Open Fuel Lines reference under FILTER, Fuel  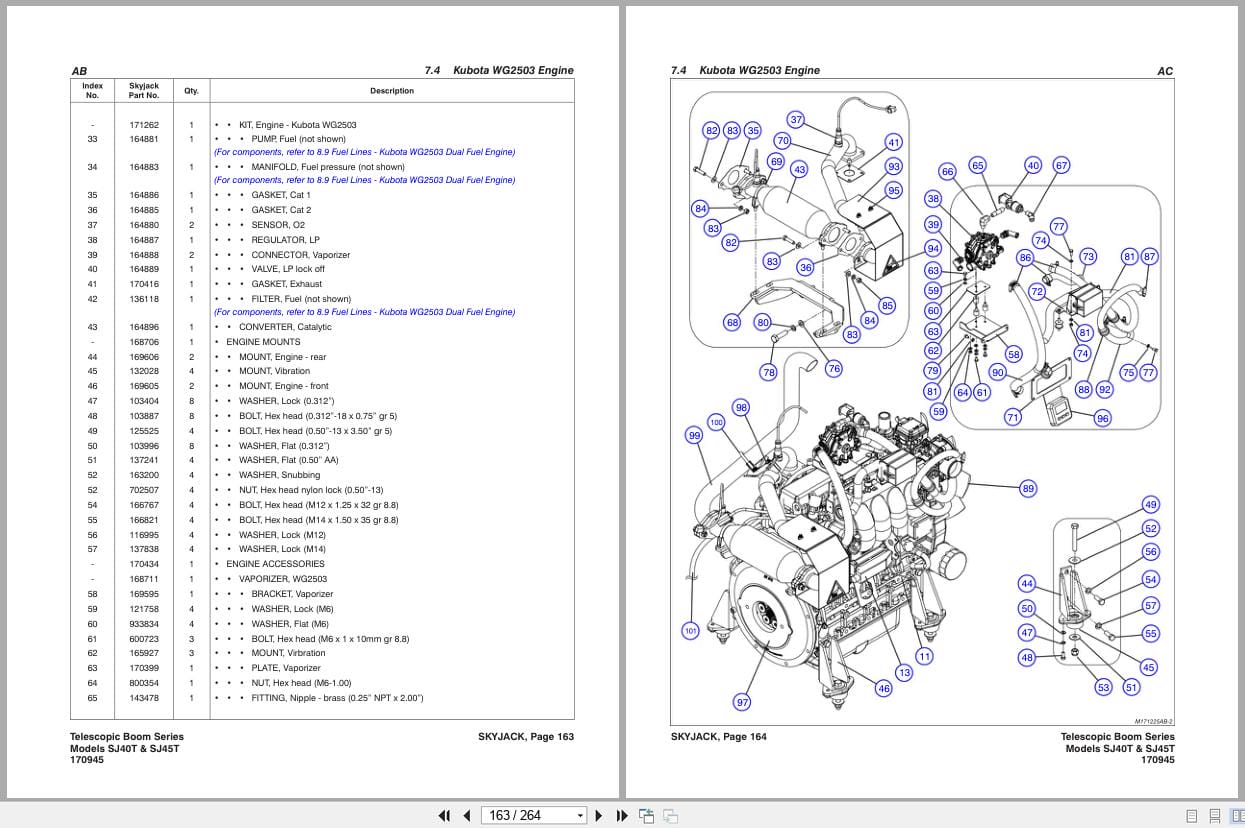[365, 312]
